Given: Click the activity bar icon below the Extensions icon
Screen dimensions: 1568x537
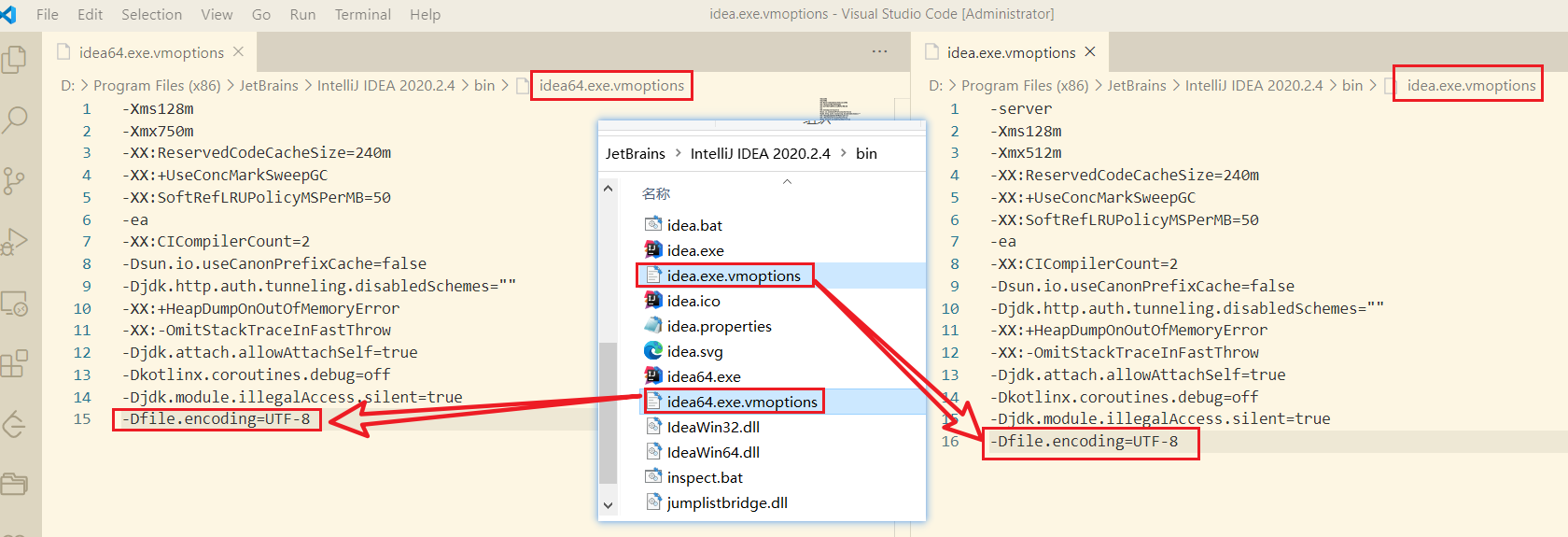Looking at the screenshot, I should pos(14,424).
